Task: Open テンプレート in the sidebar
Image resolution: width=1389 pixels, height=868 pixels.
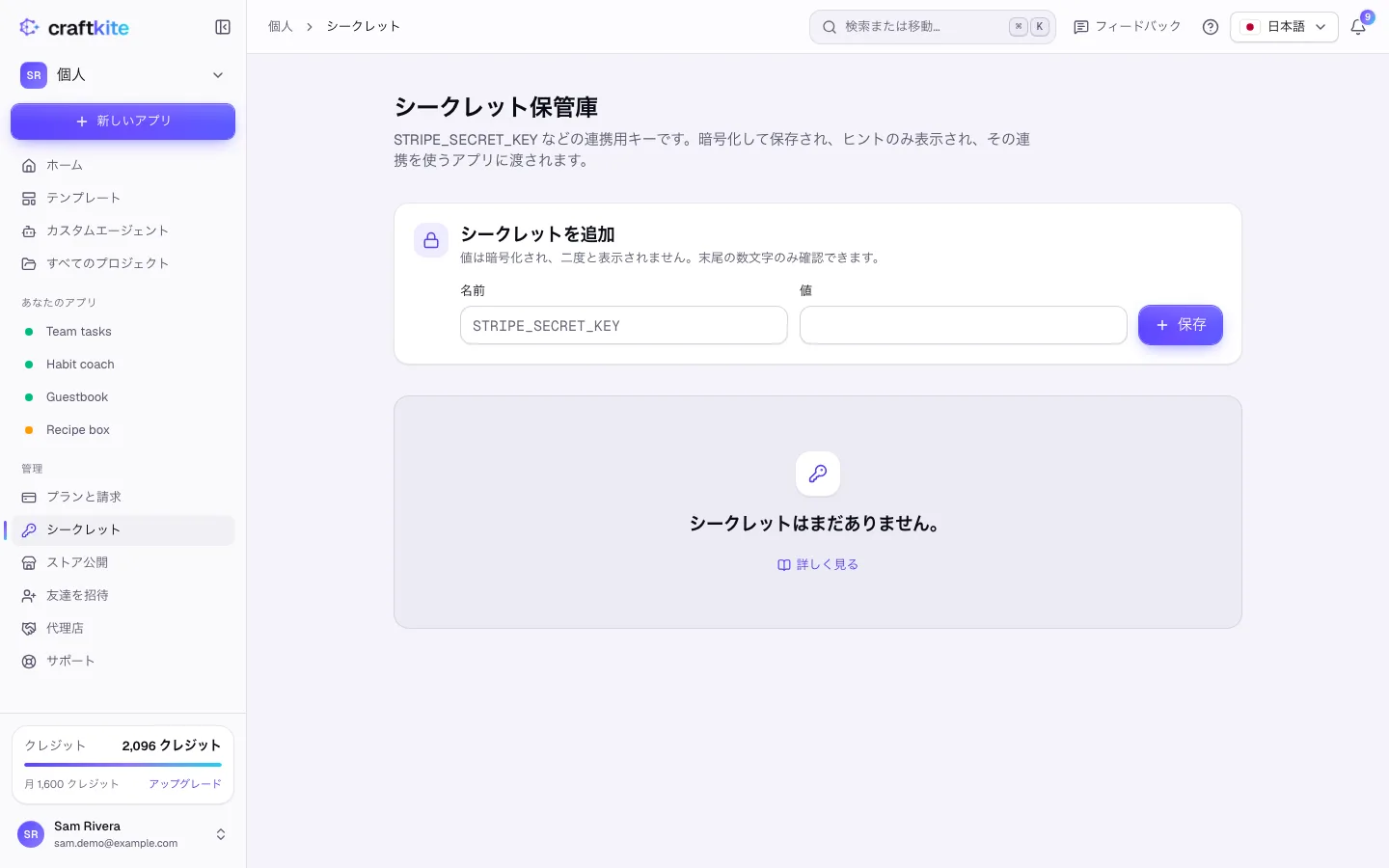Action: (x=123, y=198)
